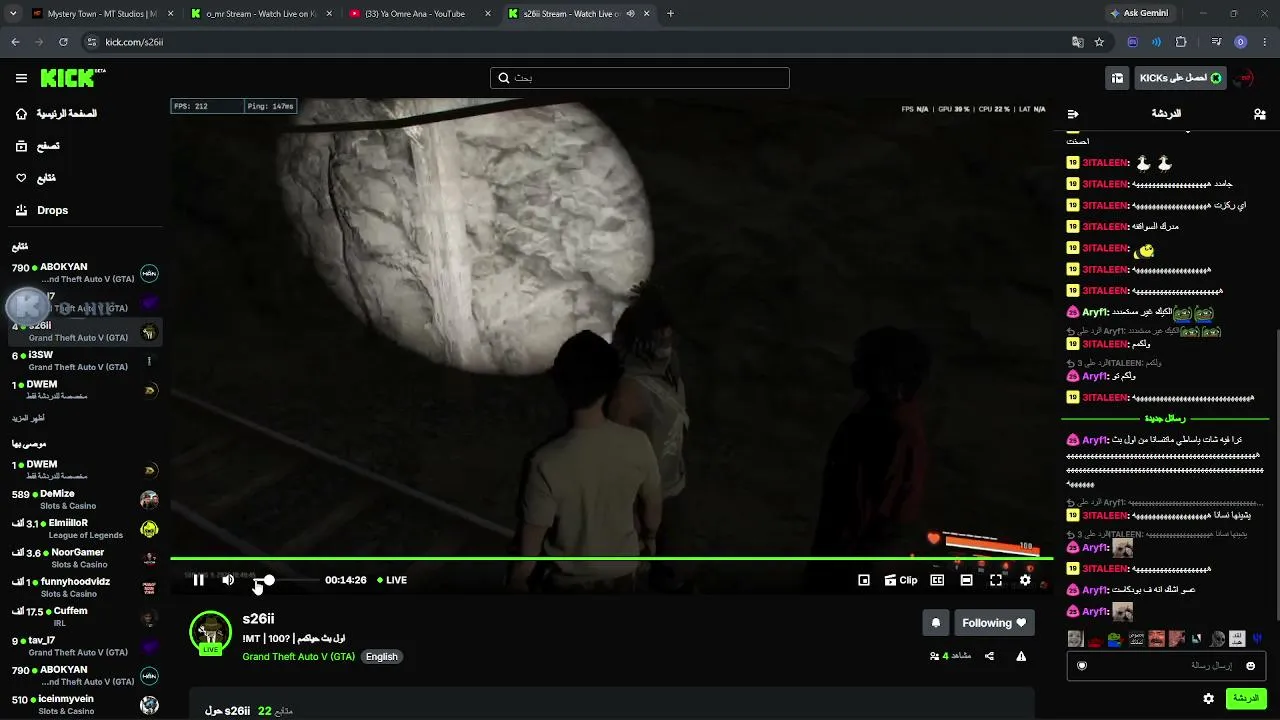
Task: Select the English language tag
Action: (x=381, y=657)
